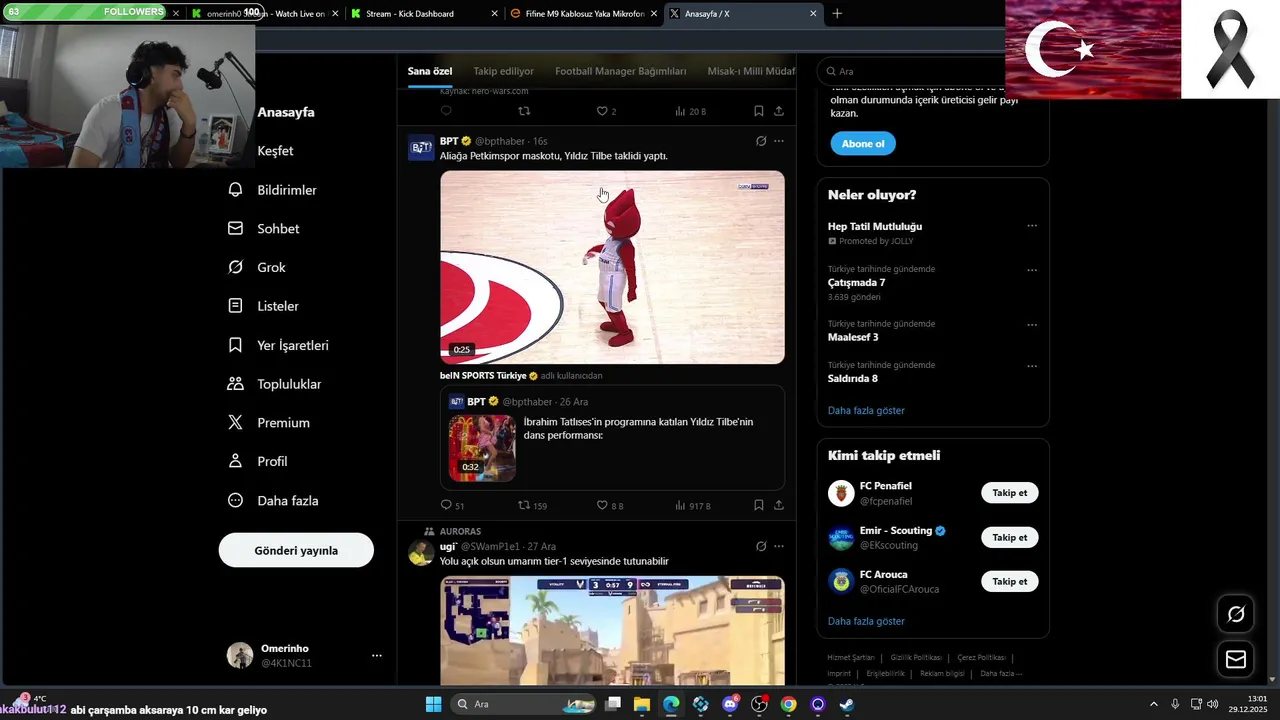Open Discord from the taskbar

pos(730,704)
